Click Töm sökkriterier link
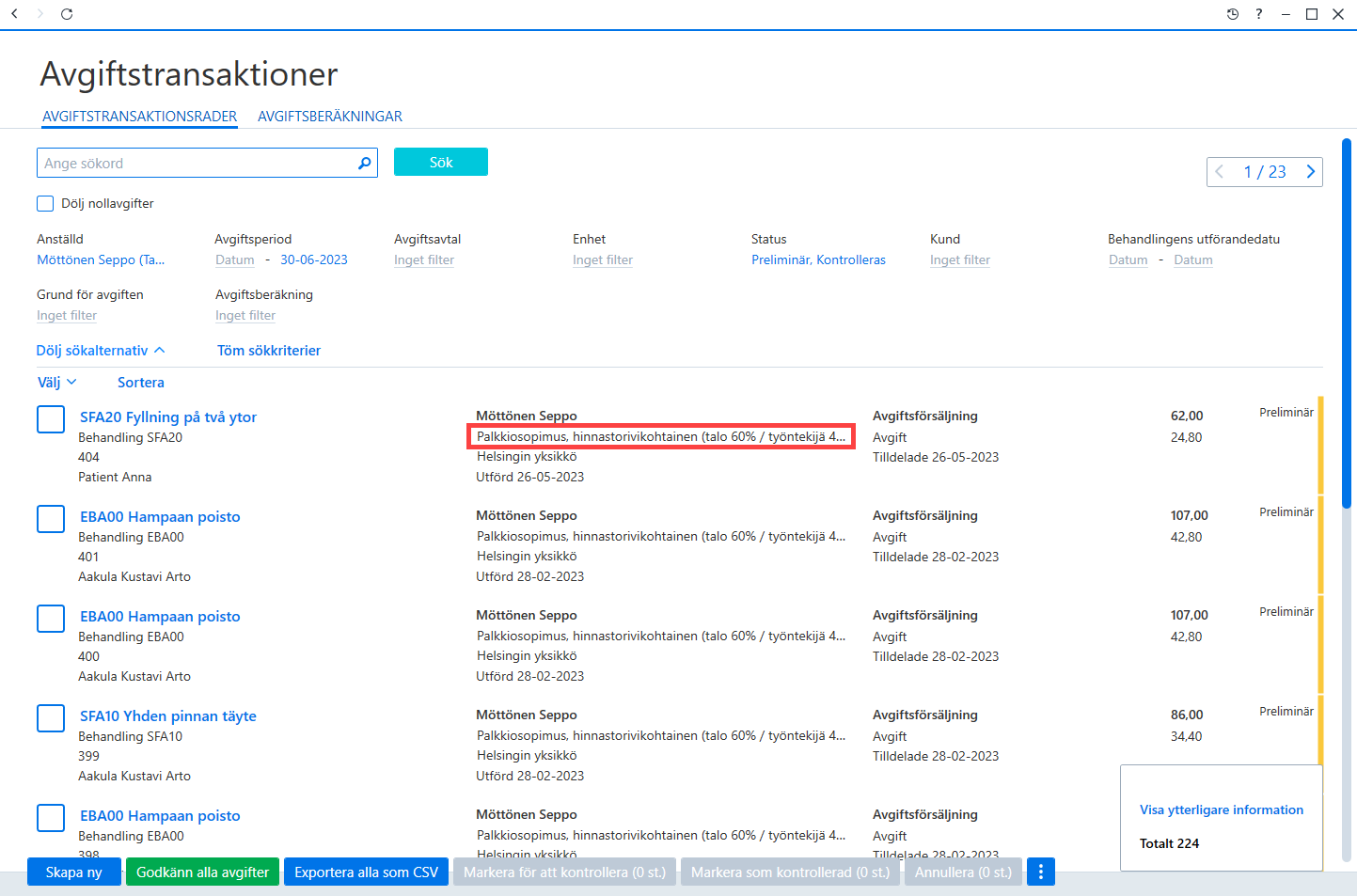The height and width of the screenshot is (896, 1357). coord(269,350)
